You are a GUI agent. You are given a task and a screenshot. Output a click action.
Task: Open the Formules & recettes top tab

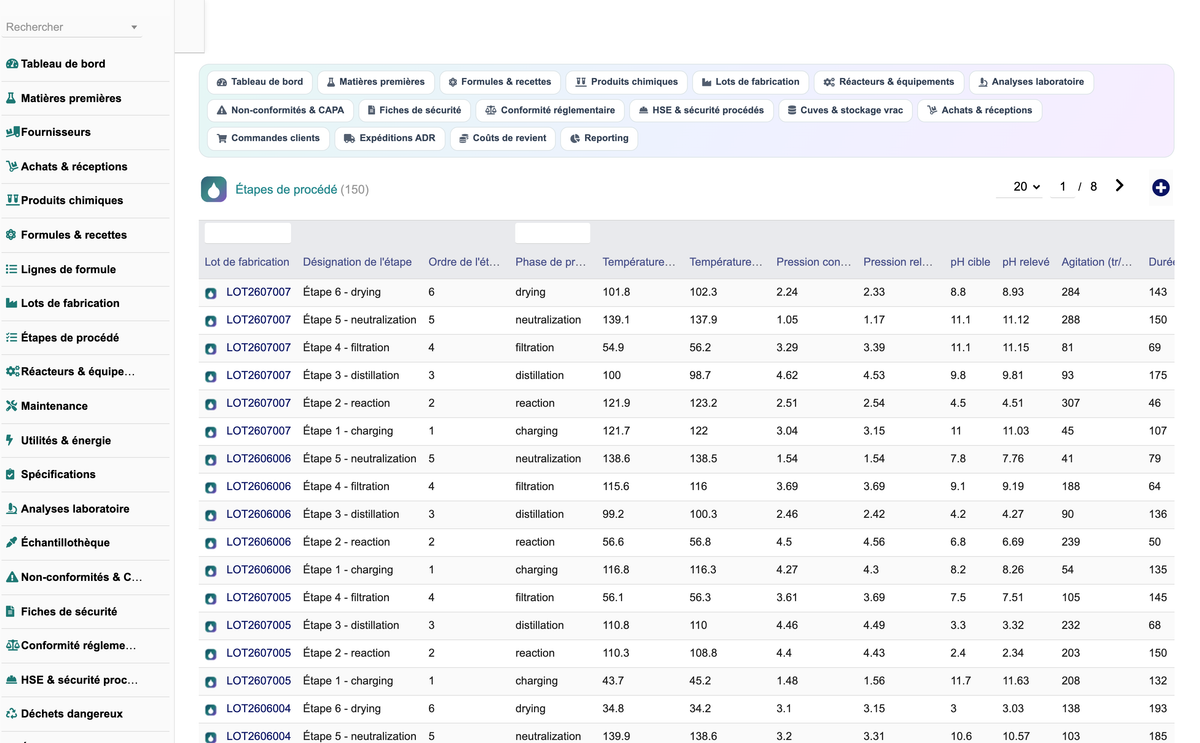(500, 82)
